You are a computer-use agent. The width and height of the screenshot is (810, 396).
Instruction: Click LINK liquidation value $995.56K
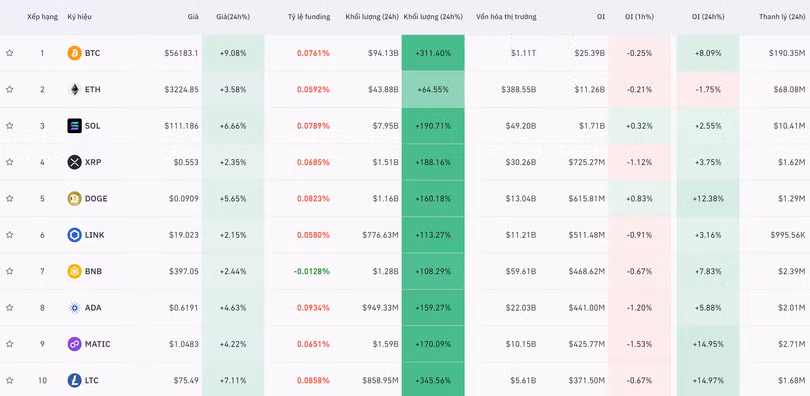tap(787, 235)
